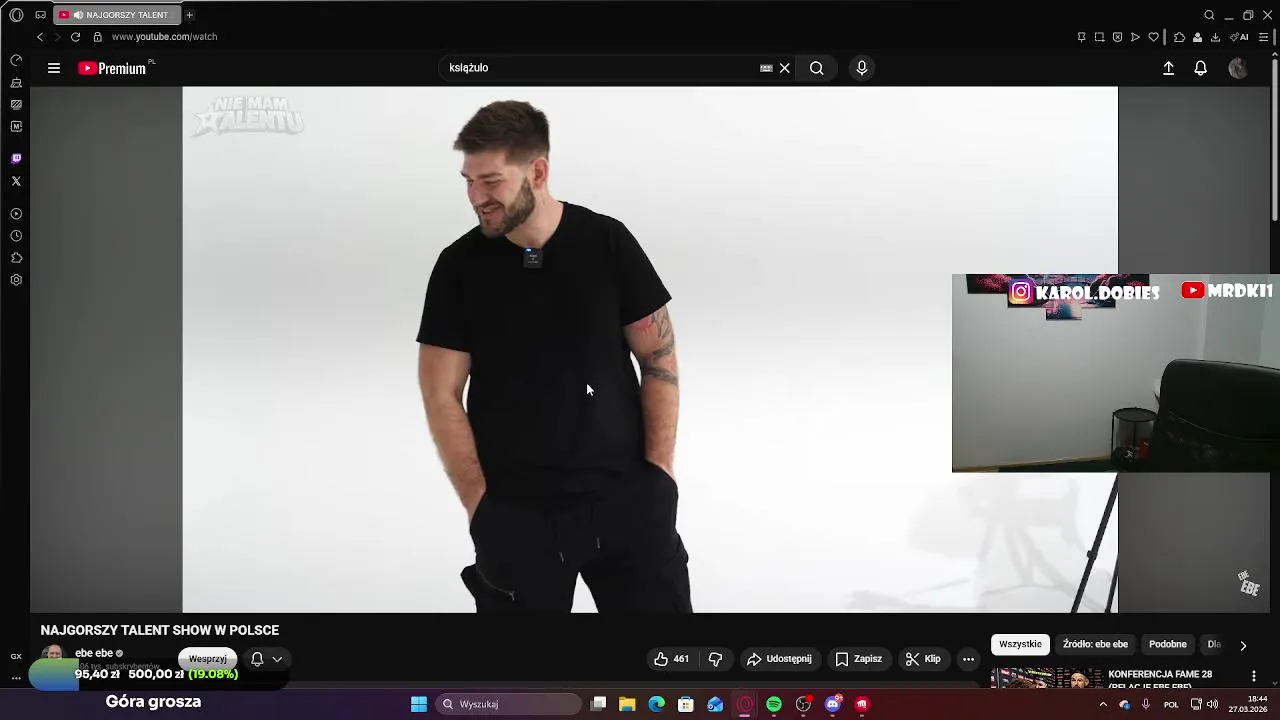Click the Wesprzyj support button
Viewport: 1280px width, 720px height.
point(208,659)
